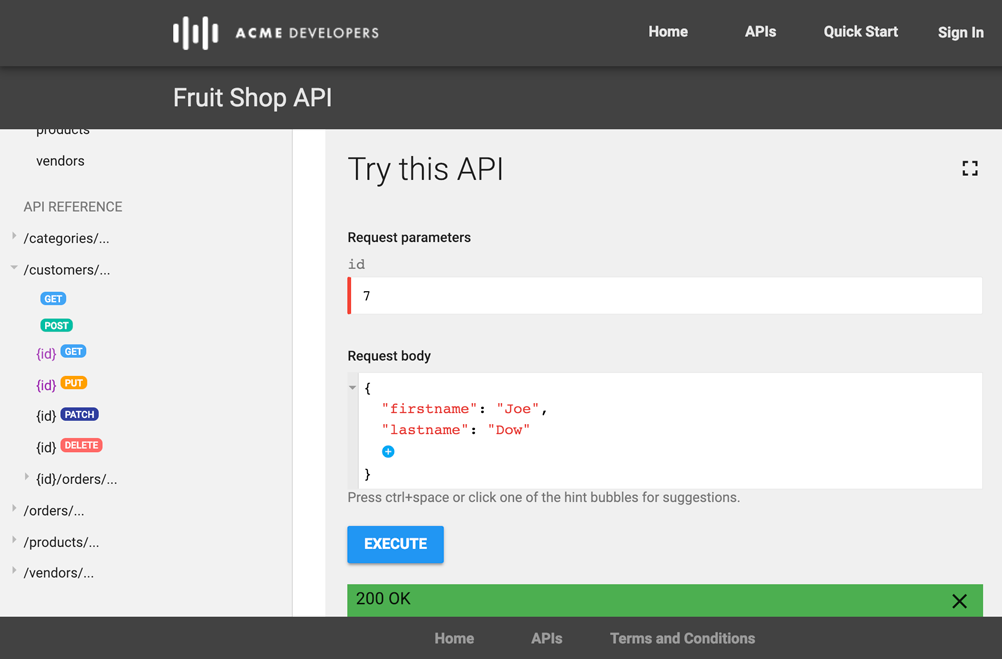Image resolution: width=1002 pixels, height=659 pixels.
Task: Open Terms and Conditions footer link
Action: 682,639
